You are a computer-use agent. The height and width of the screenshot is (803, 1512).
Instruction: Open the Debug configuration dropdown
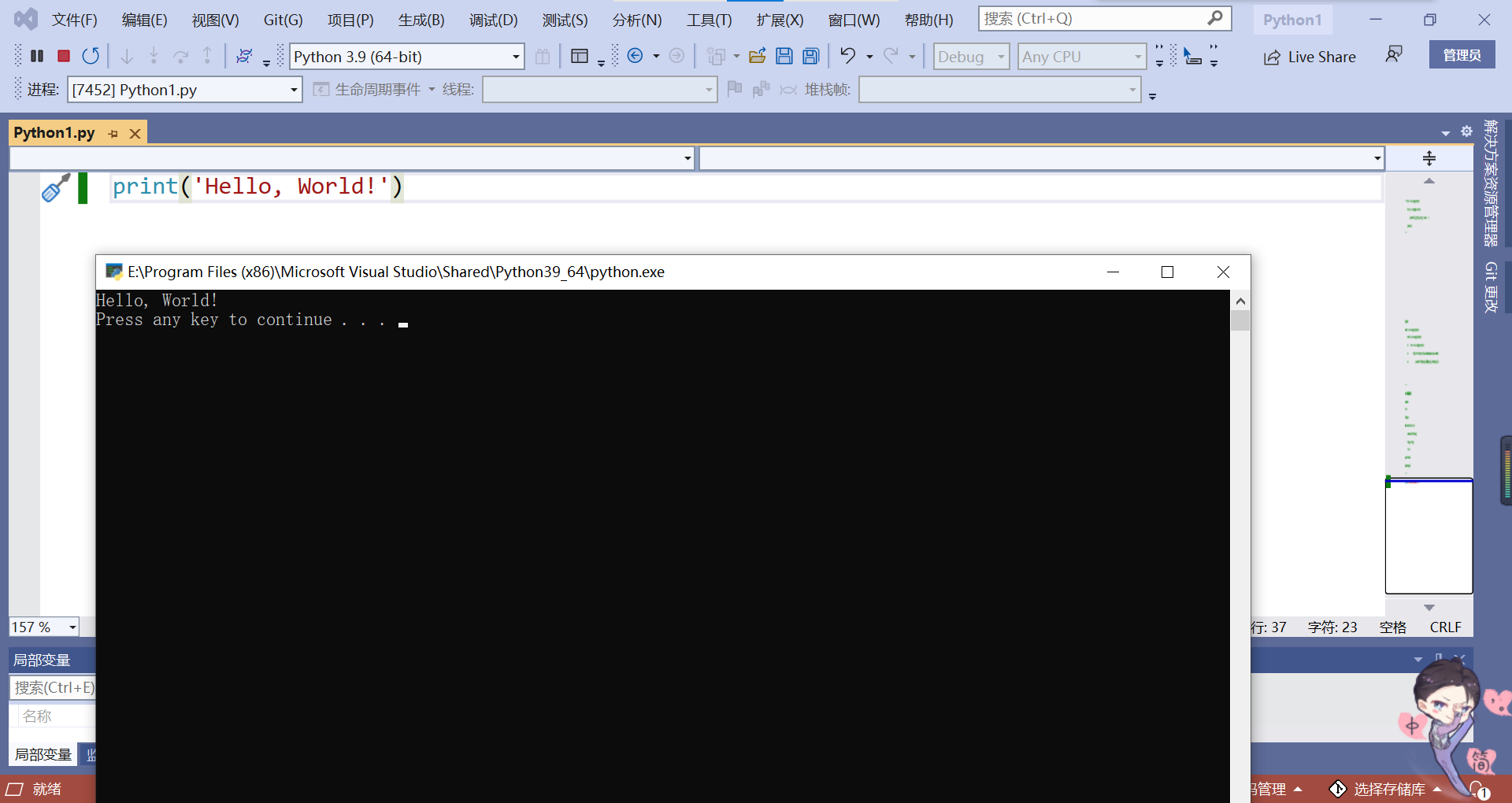click(x=970, y=56)
